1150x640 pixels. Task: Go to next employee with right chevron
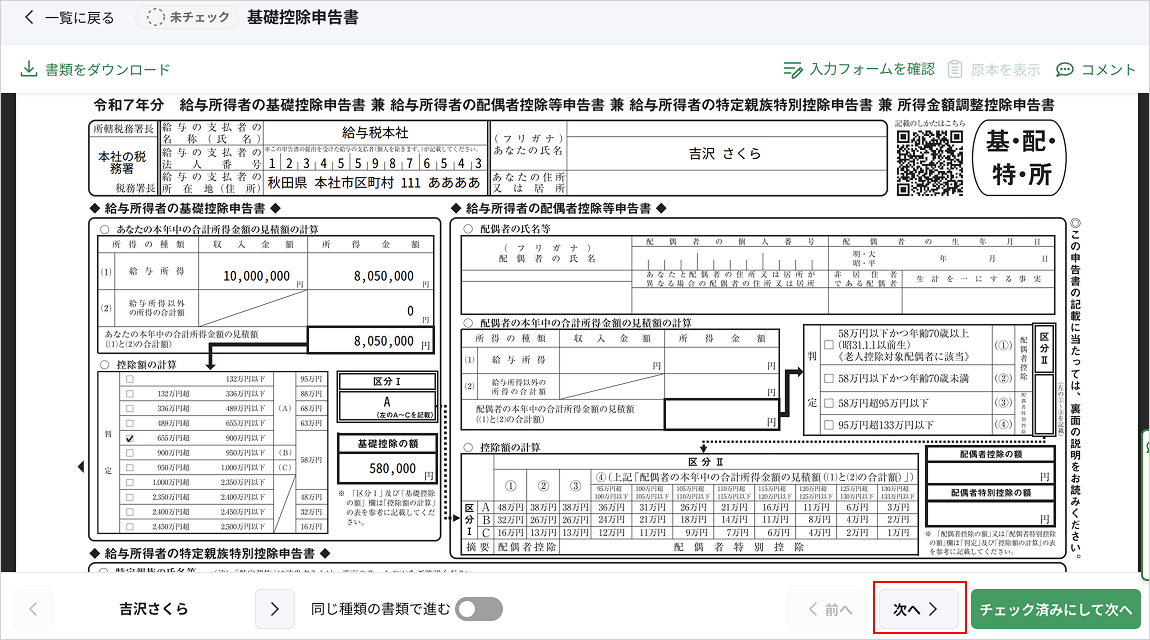(275, 609)
